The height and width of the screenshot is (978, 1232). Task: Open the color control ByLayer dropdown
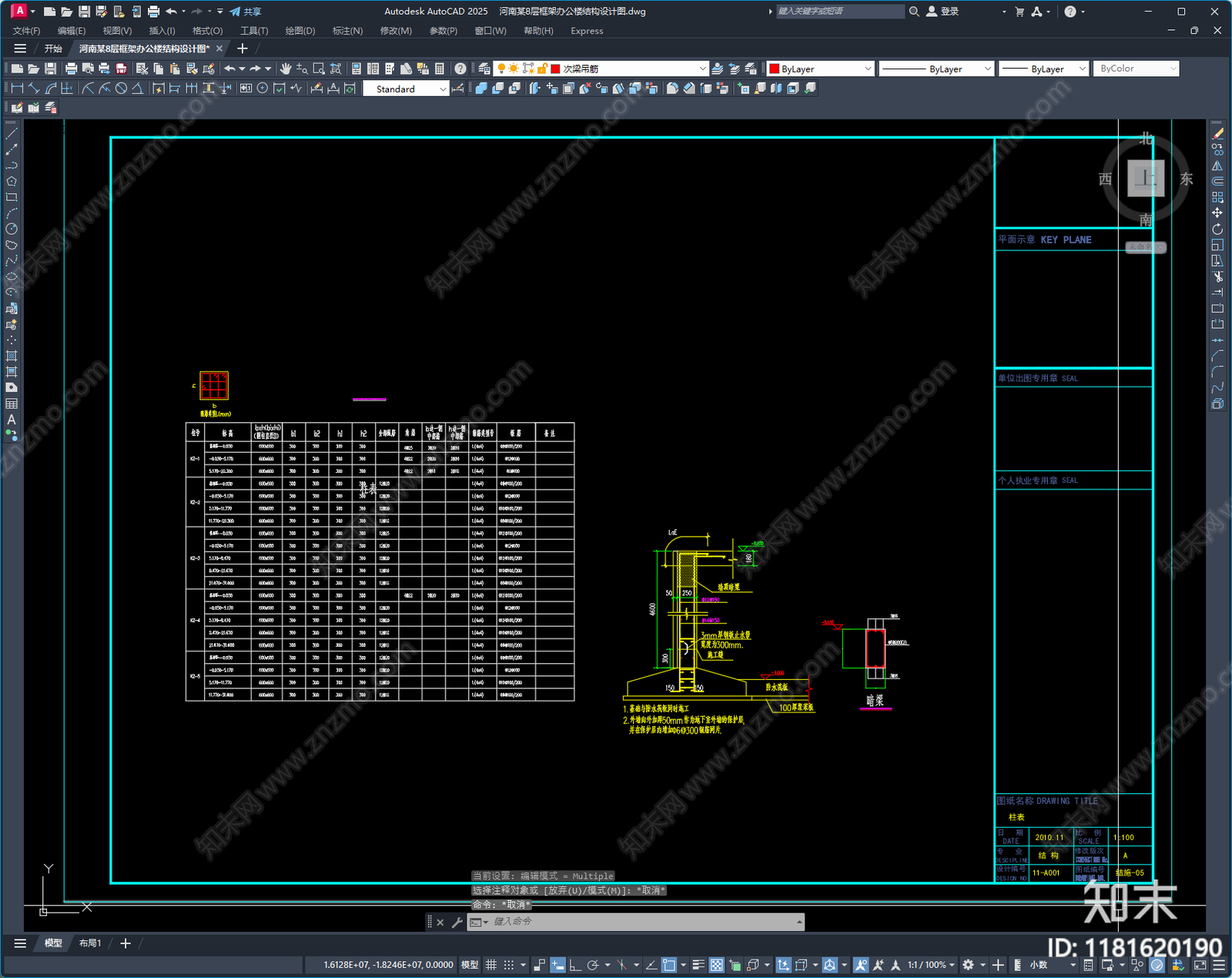(821, 69)
